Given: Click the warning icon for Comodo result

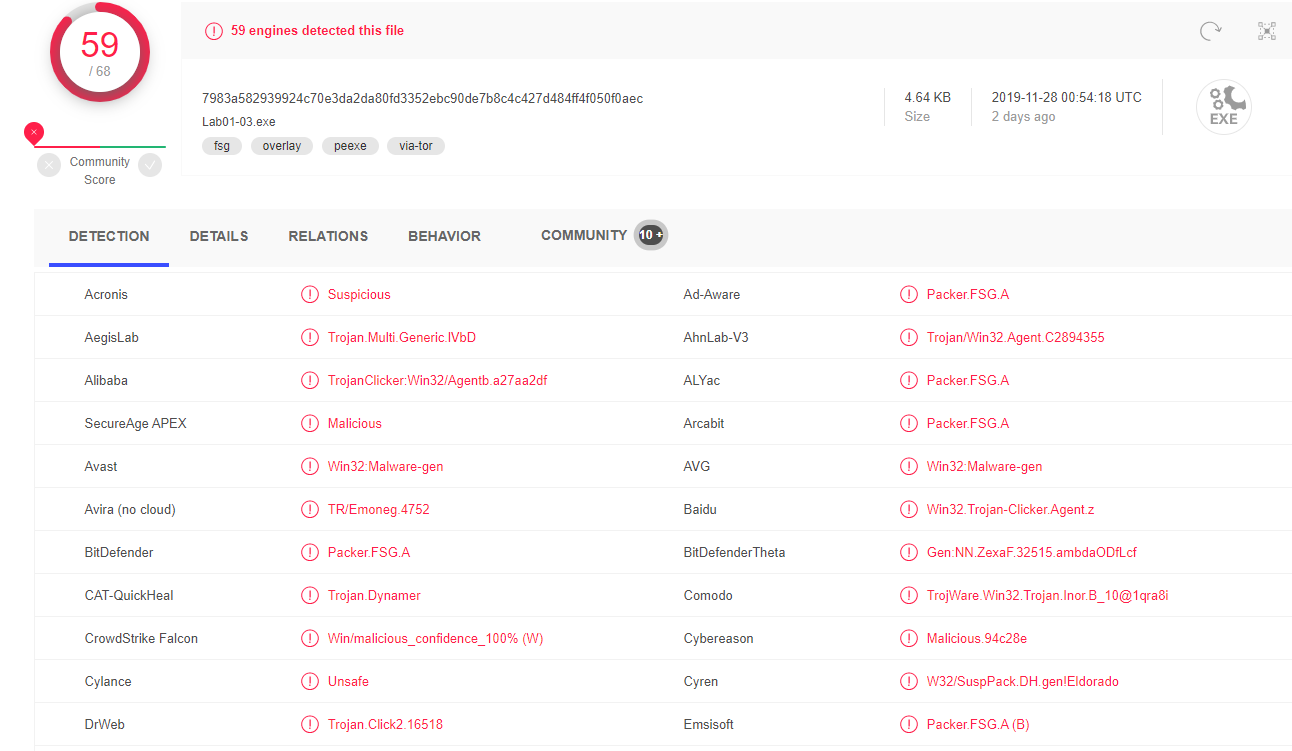Looking at the screenshot, I should tap(908, 595).
